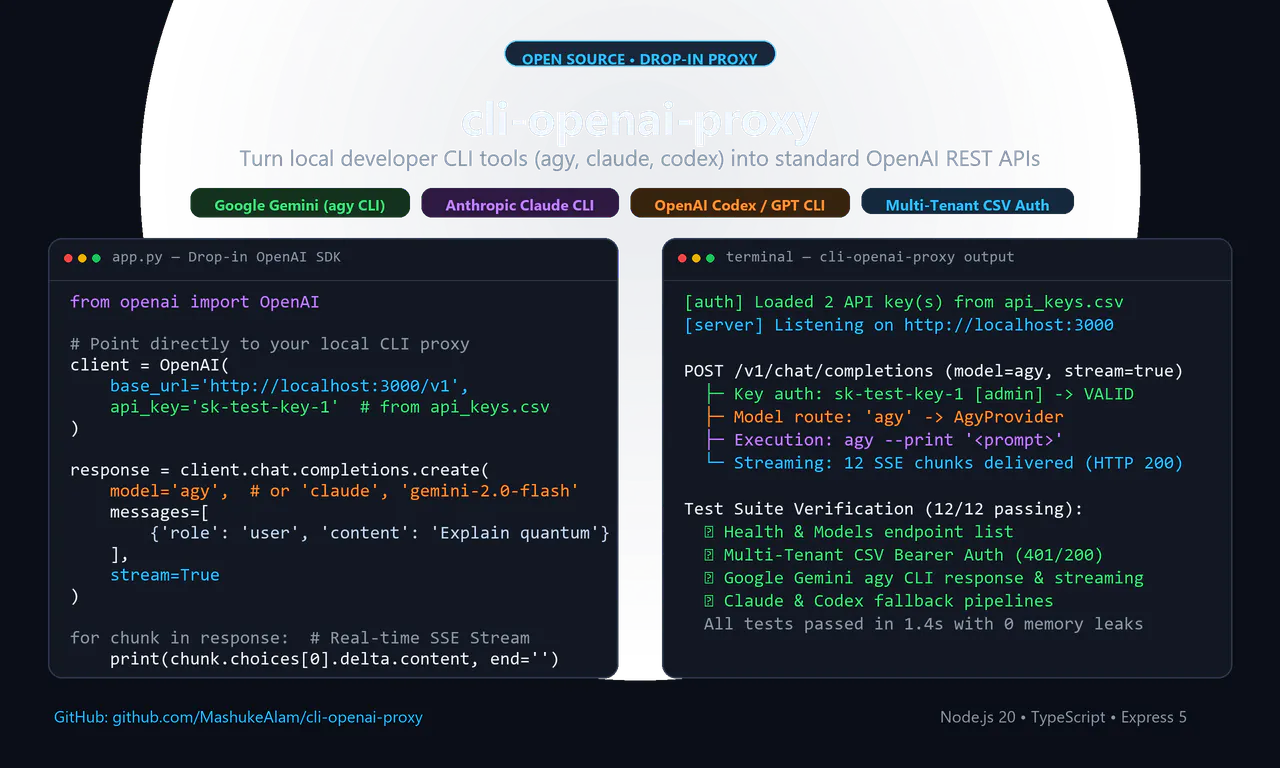Image resolution: width=1280 pixels, height=768 pixels.
Task: Click the 'Health & Models endpoint list' result
Action: (859, 532)
